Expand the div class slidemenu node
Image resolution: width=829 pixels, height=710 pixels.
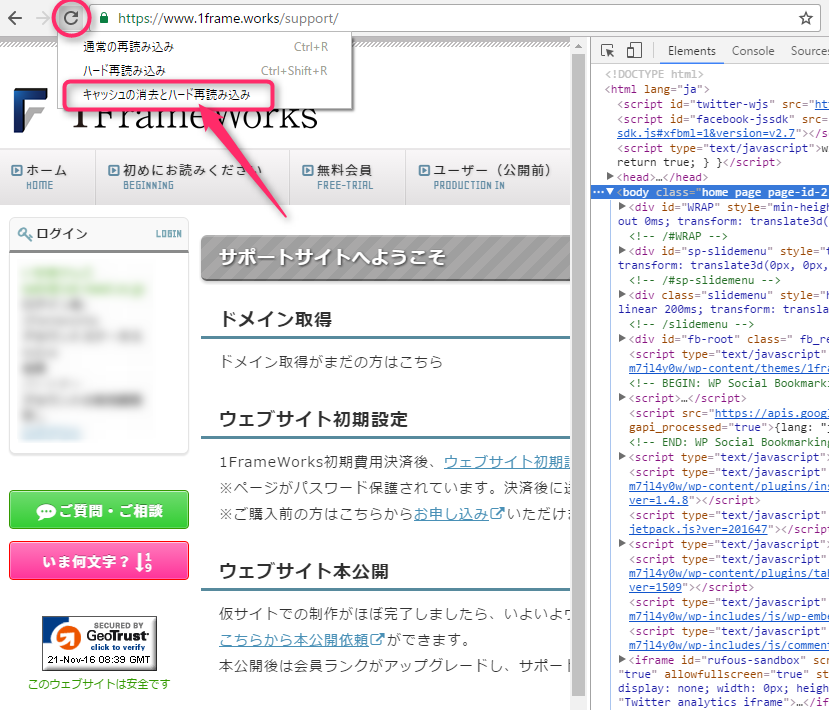(622, 294)
